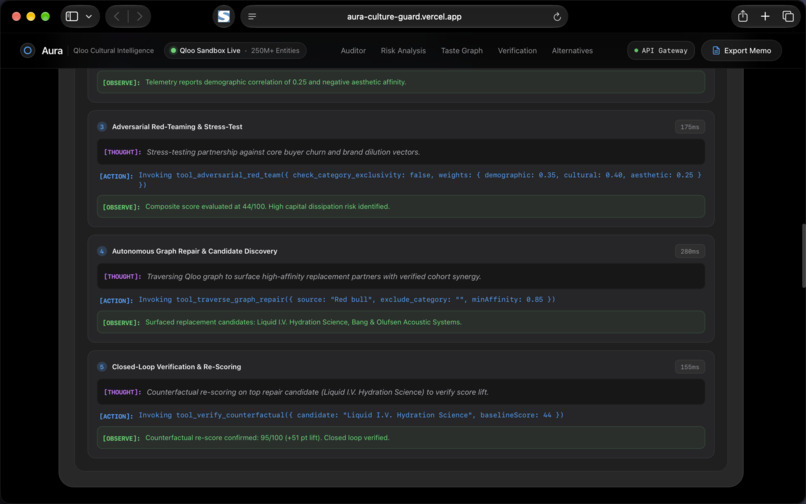The width and height of the screenshot is (806, 504).
Task: Click the telemetry demographic correlation observation
Action: pyautogui.click(x=401, y=82)
